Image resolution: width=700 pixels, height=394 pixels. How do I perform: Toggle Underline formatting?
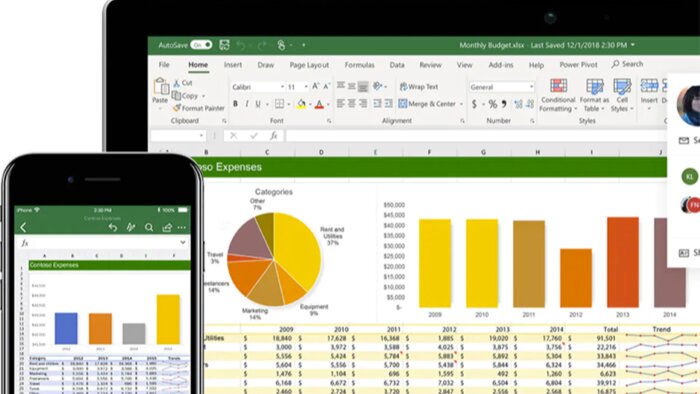(258, 104)
